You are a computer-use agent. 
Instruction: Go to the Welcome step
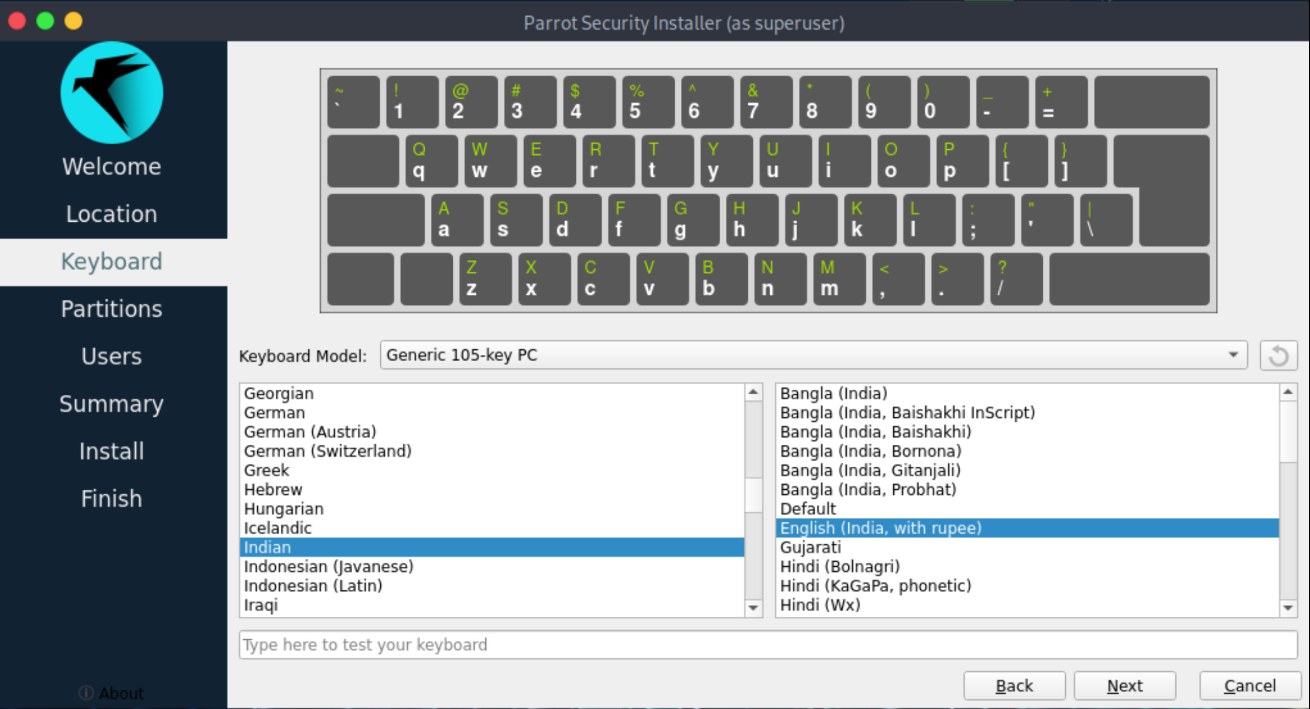[x=111, y=166]
